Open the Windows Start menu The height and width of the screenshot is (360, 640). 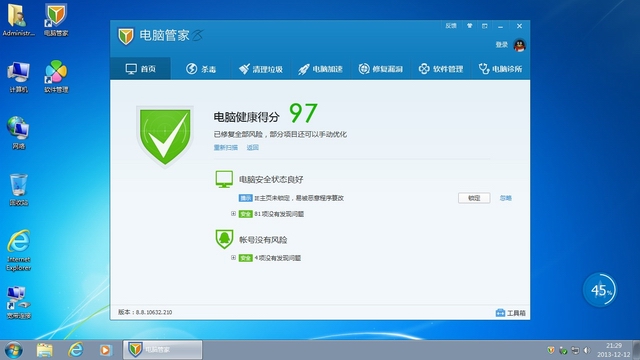coord(13,350)
